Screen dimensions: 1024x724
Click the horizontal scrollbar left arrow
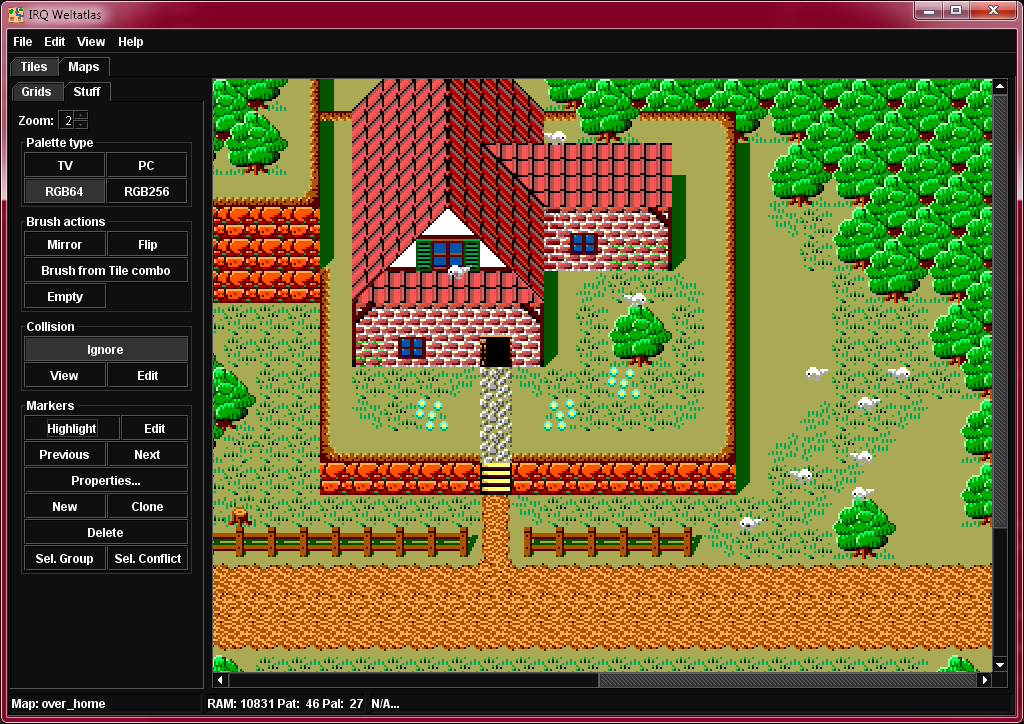tap(220, 680)
